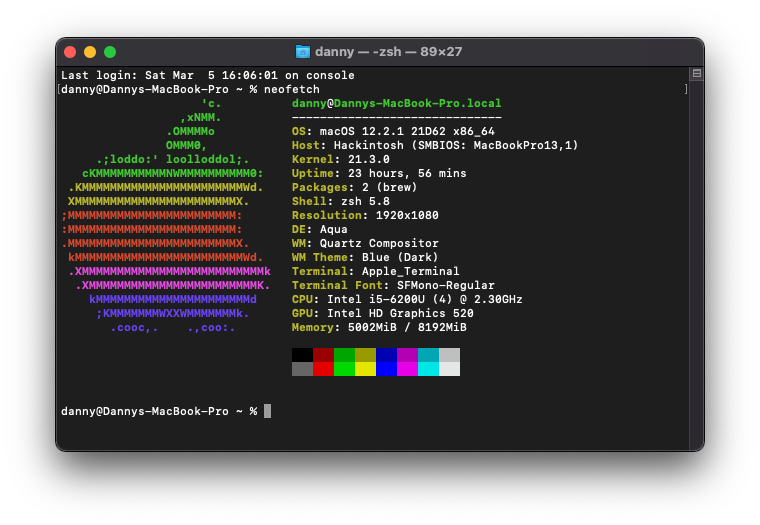Click the dark green color block
Image resolution: width=760 pixels, height=525 pixels.
tap(344, 355)
